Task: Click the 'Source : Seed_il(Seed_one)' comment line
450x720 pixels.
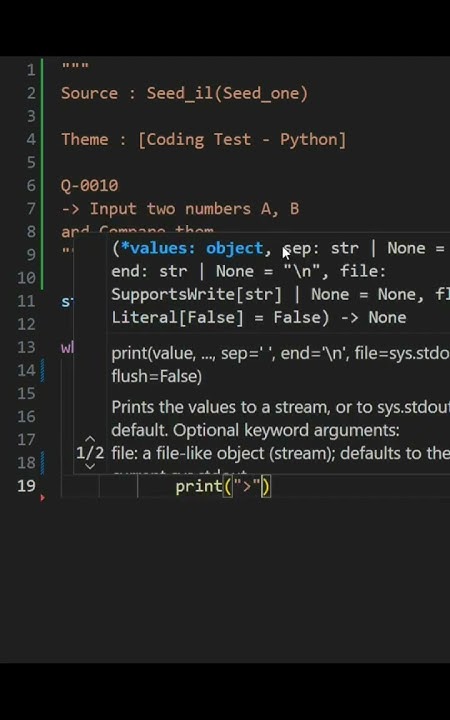Action: click(185, 94)
